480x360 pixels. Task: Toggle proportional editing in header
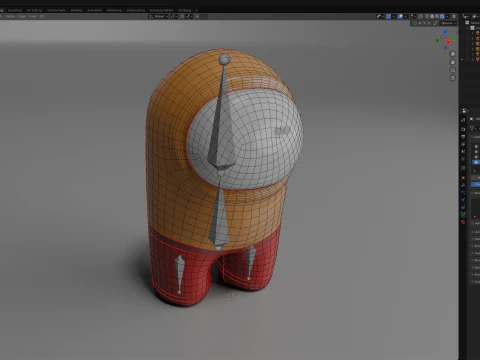[x=197, y=16]
